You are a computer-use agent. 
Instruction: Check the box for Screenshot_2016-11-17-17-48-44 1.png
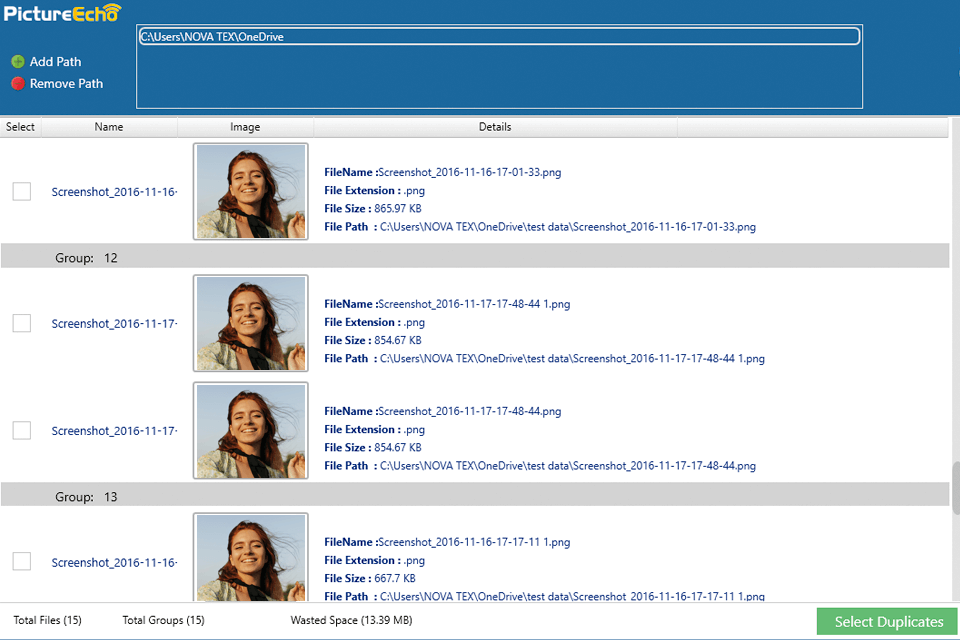click(x=21, y=323)
